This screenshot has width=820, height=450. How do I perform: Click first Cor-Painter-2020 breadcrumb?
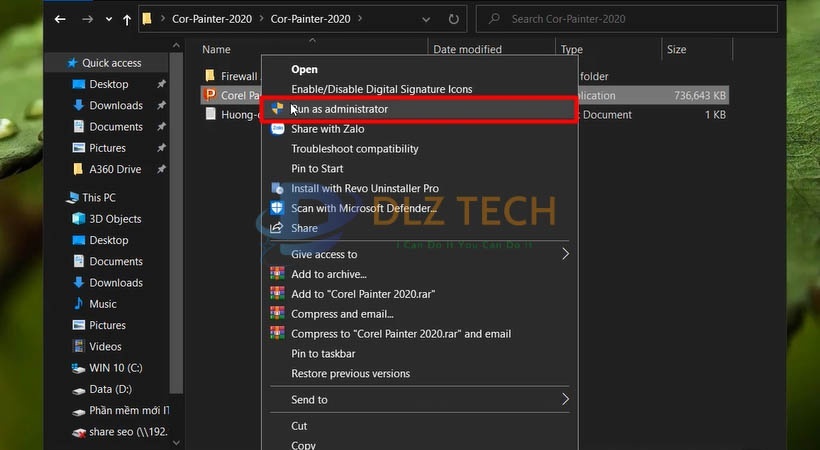tap(212, 19)
